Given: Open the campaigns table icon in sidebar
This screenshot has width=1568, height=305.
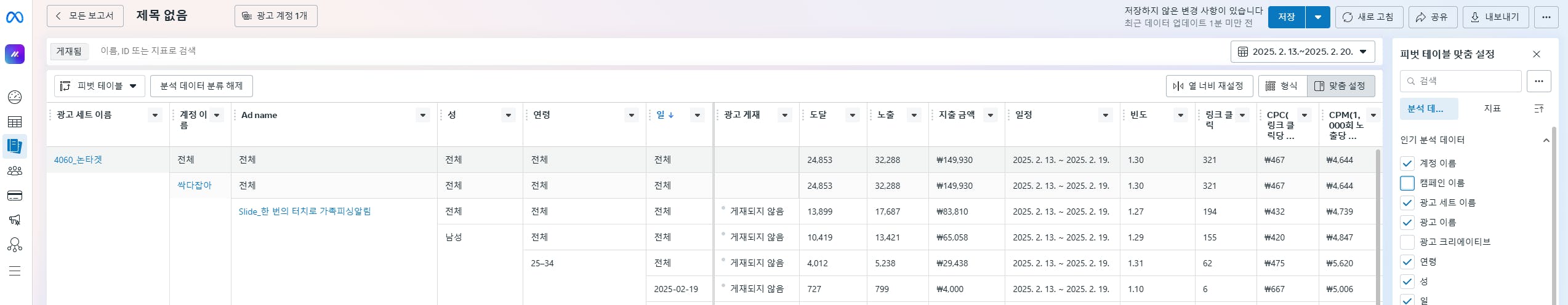Looking at the screenshot, I should 15,122.
